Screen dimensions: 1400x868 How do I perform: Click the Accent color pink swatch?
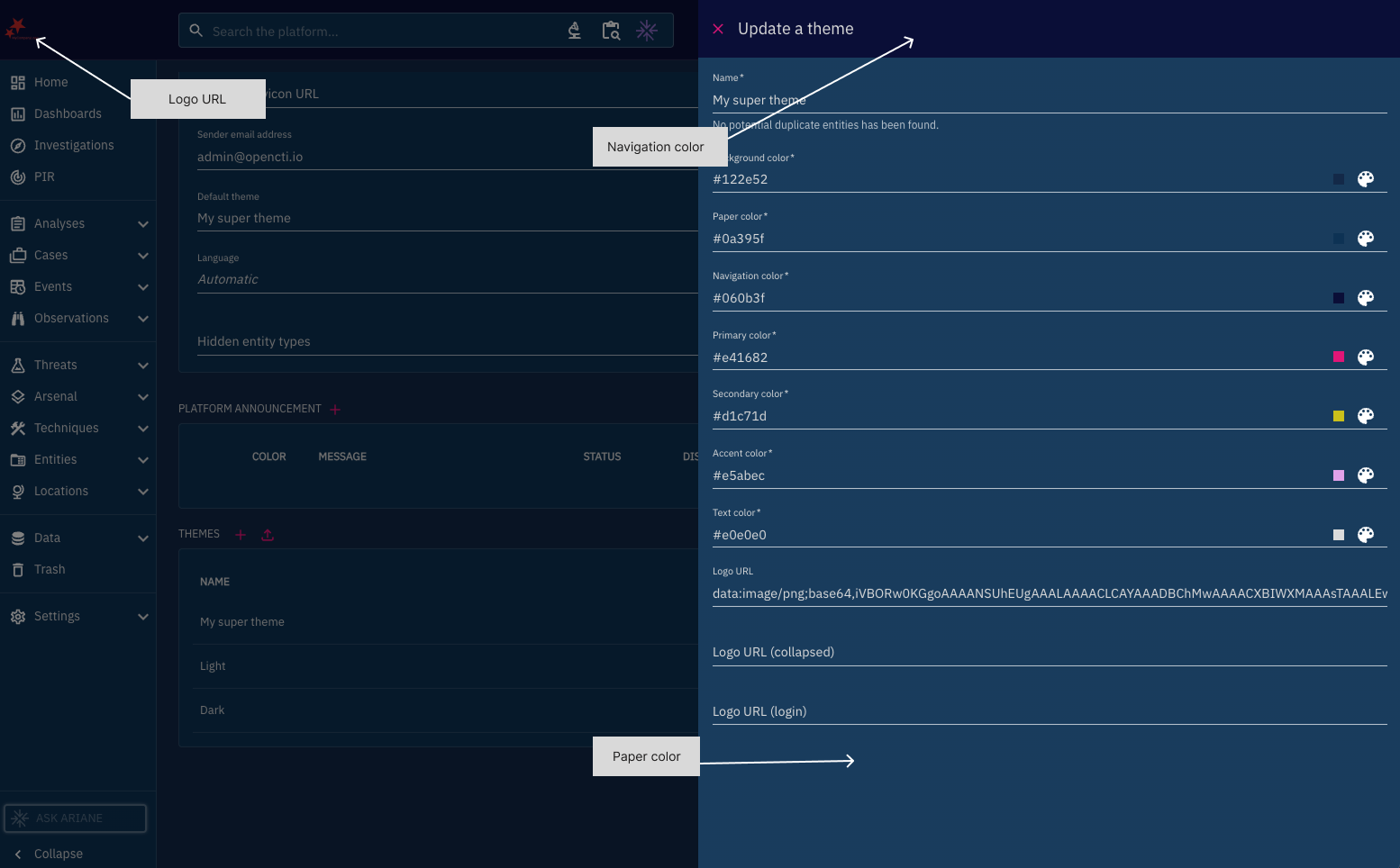coord(1339,475)
